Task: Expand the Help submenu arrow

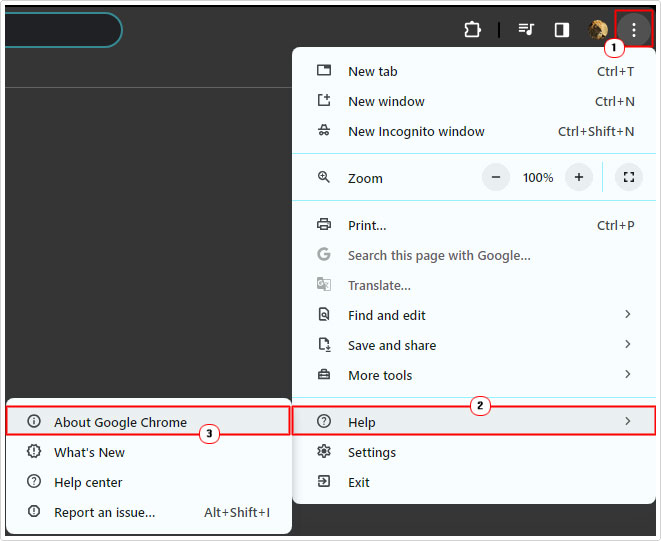Action: pos(628,421)
